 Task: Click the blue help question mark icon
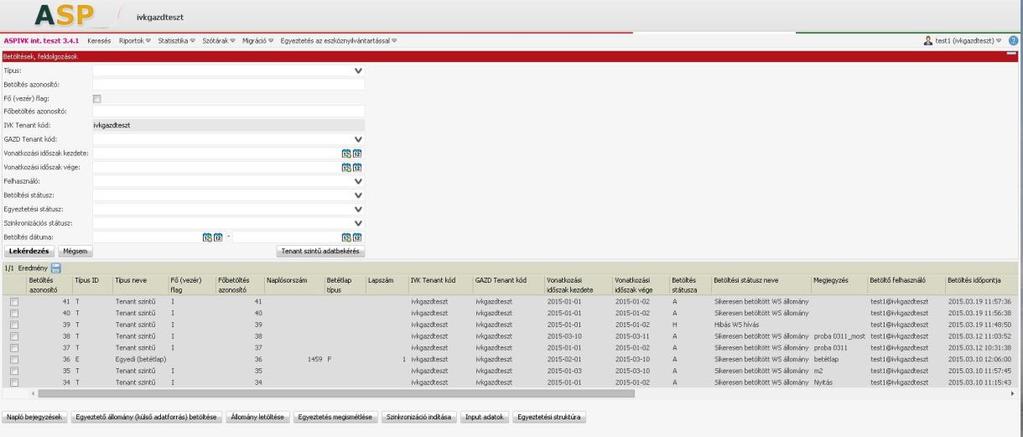[1013, 40]
